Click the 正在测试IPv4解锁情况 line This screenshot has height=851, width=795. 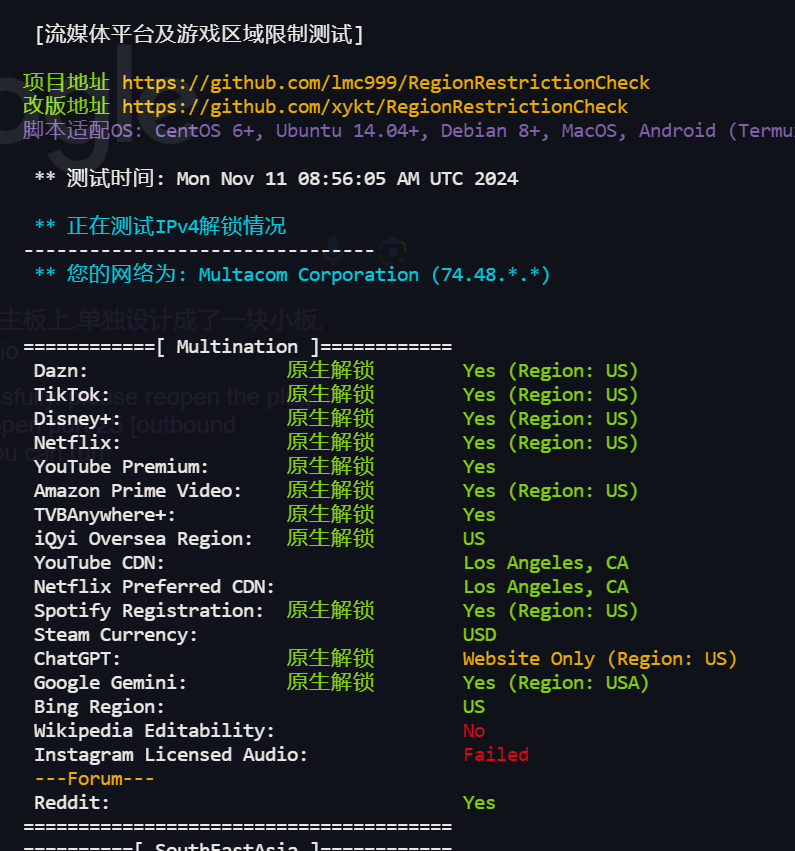[x=160, y=226]
